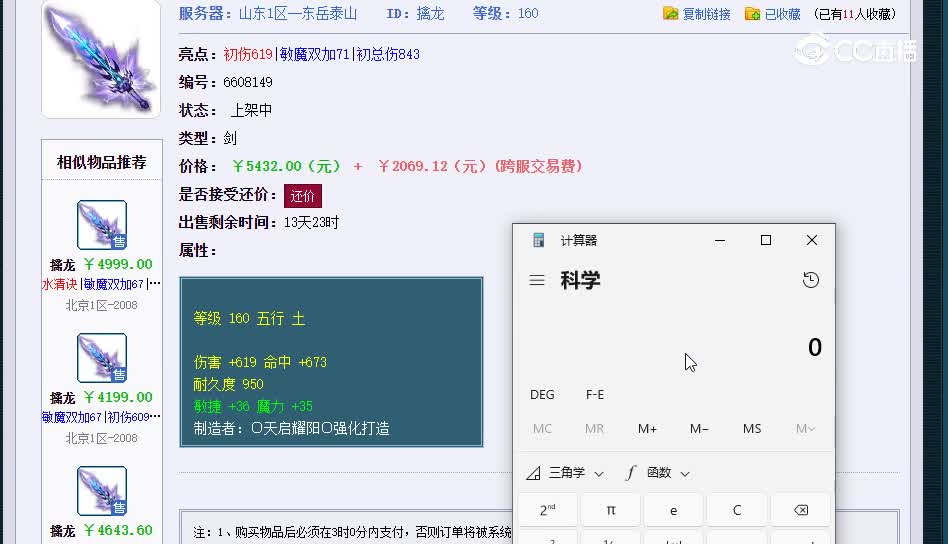Screen dimensions: 948x544
Task: Click the 水清诀|敏魔双加67 highlight text
Action: 101,284
